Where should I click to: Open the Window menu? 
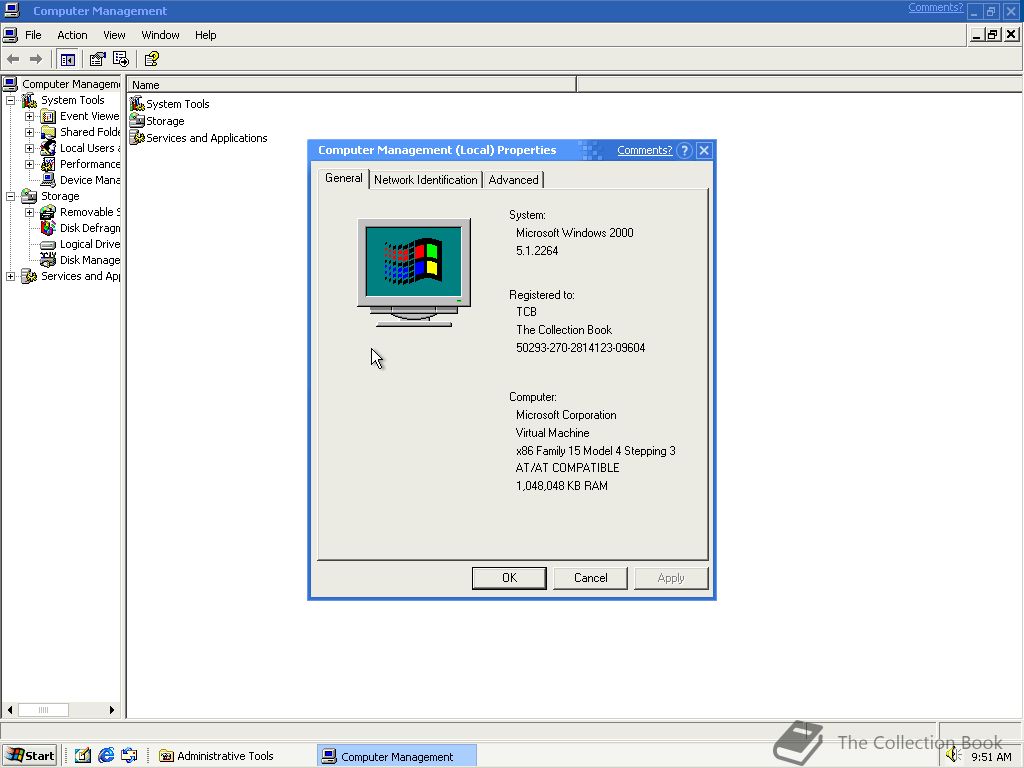pyautogui.click(x=161, y=35)
